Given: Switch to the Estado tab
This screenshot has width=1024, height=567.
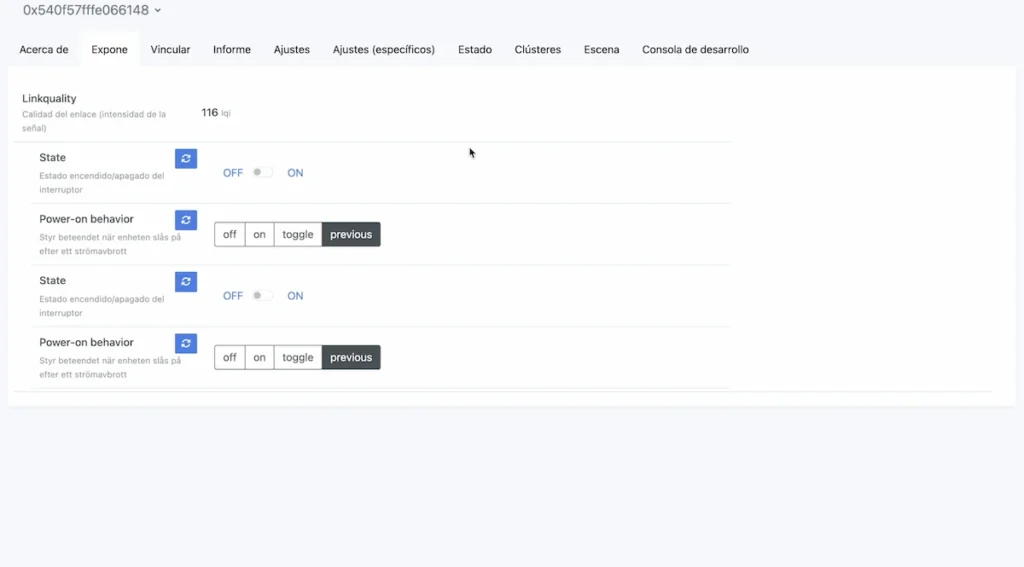Looking at the screenshot, I should point(475,50).
